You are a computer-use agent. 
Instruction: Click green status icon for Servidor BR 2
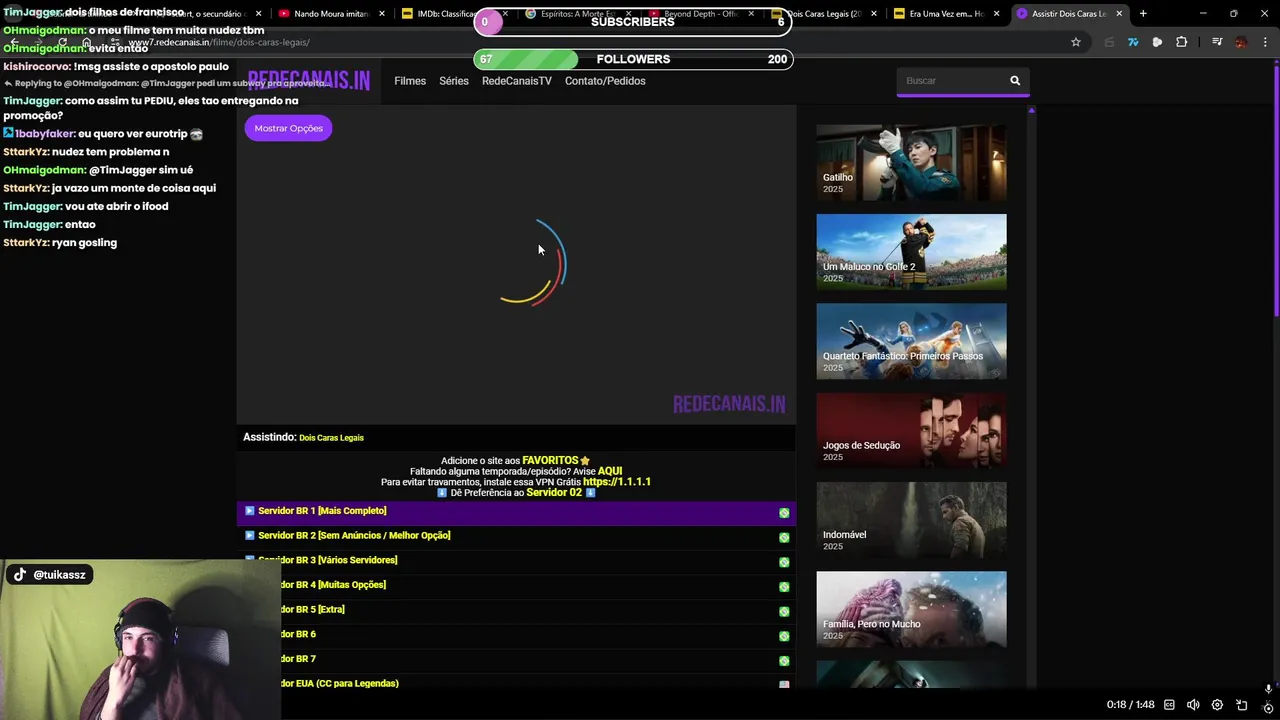click(784, 538)
